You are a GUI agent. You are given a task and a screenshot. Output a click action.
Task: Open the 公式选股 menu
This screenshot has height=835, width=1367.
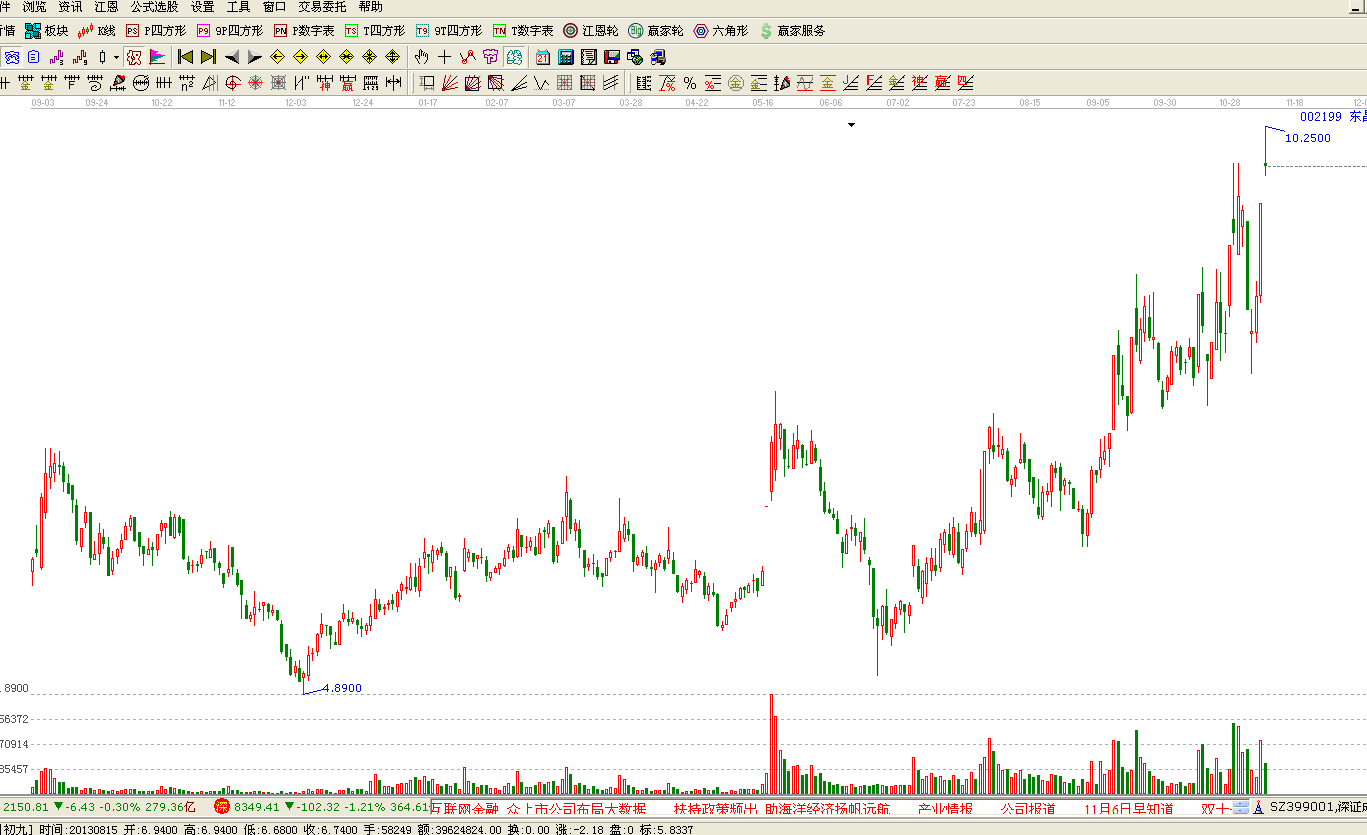click(155, 7)
